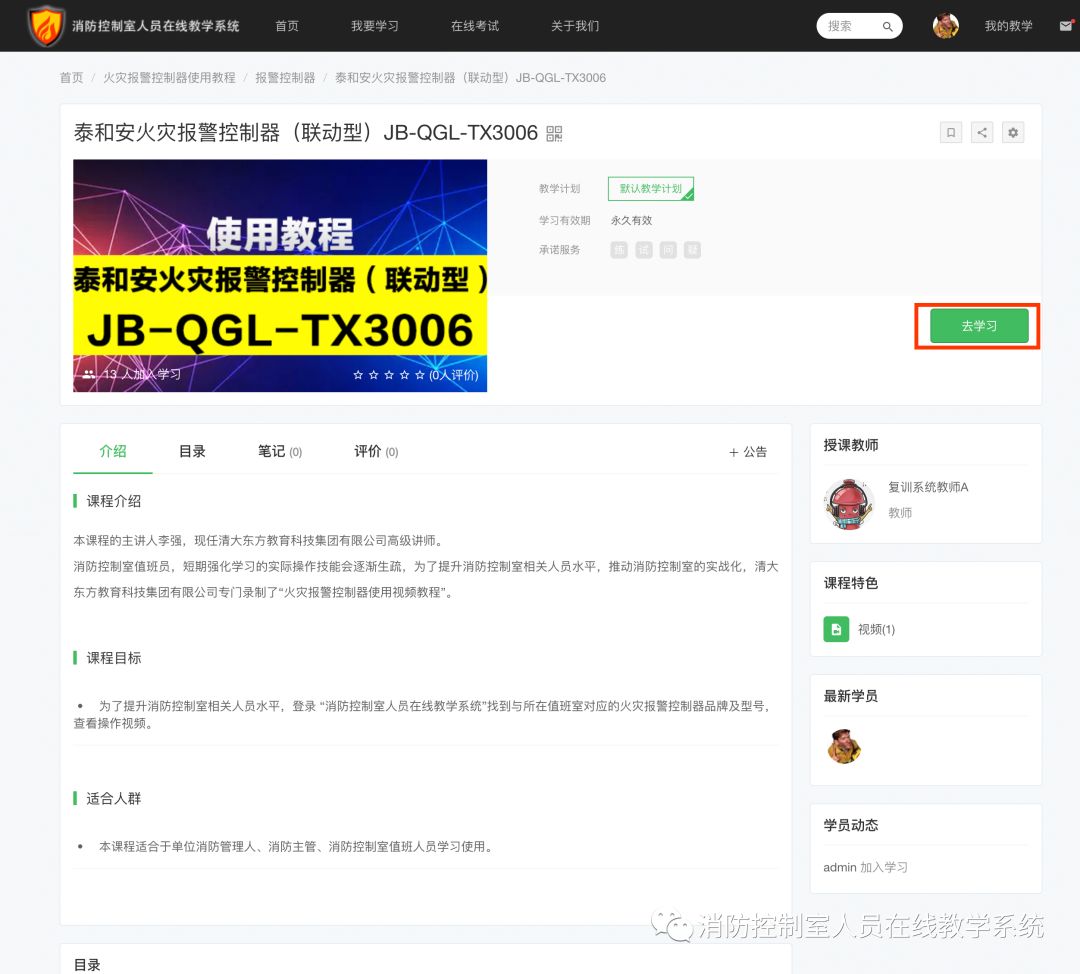This screenshot has height=974, width=1080.
Task: Click the 授课教师 panel heading
Action: [851, 445]
